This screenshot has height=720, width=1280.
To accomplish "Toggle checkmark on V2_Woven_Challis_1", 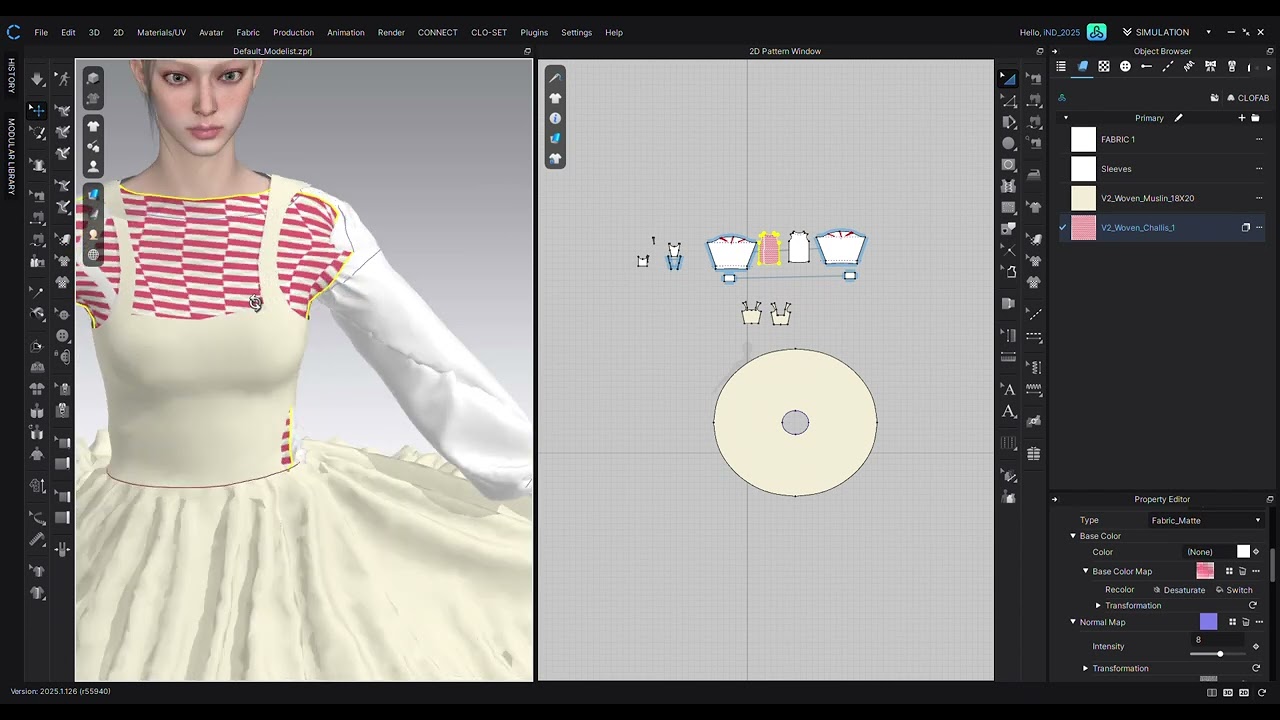I will coord(1063,228).
